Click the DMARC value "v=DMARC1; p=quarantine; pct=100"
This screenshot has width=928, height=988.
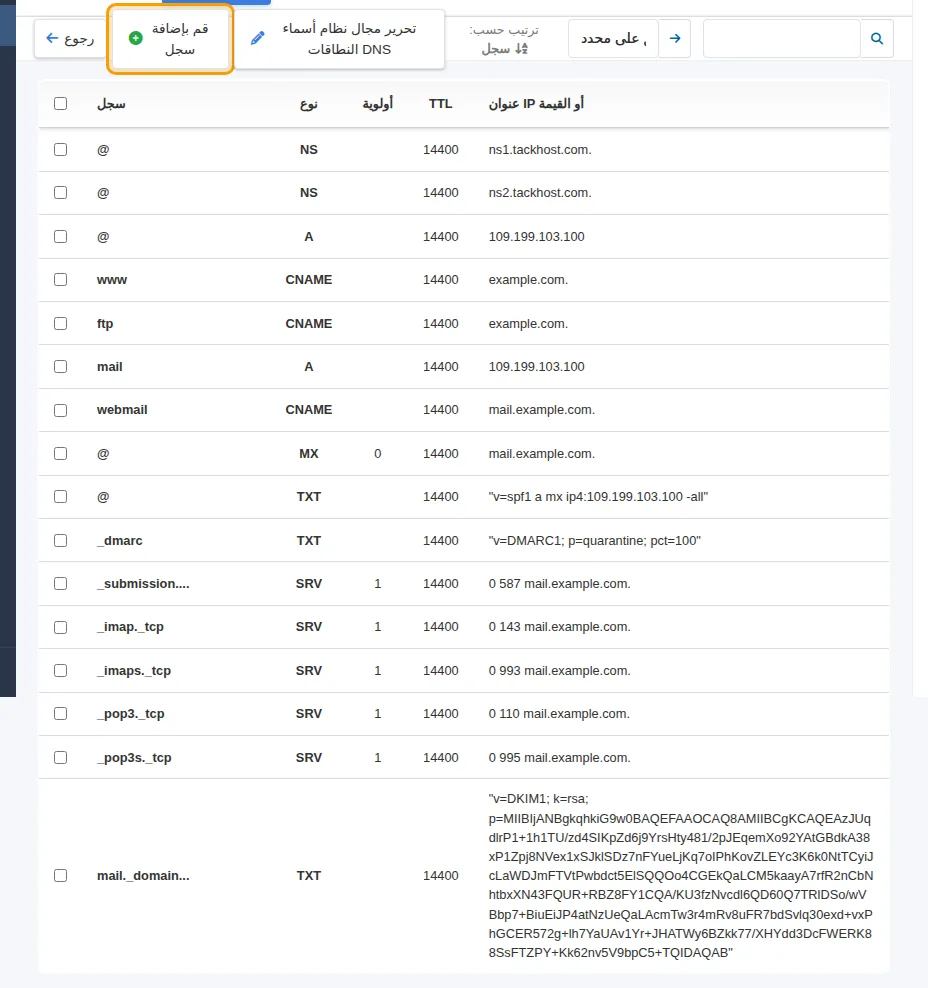coord(594,541)
